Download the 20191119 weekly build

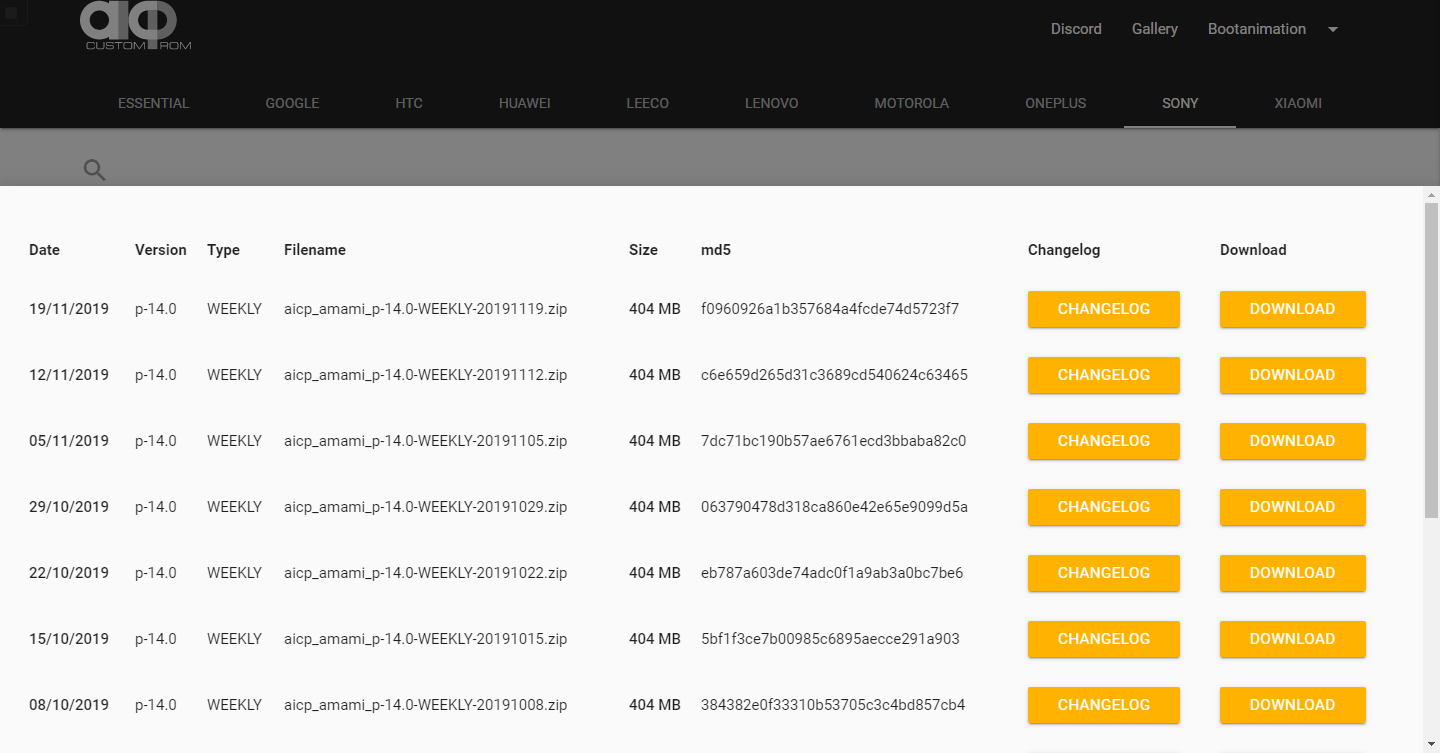(x=1293, y=309)
